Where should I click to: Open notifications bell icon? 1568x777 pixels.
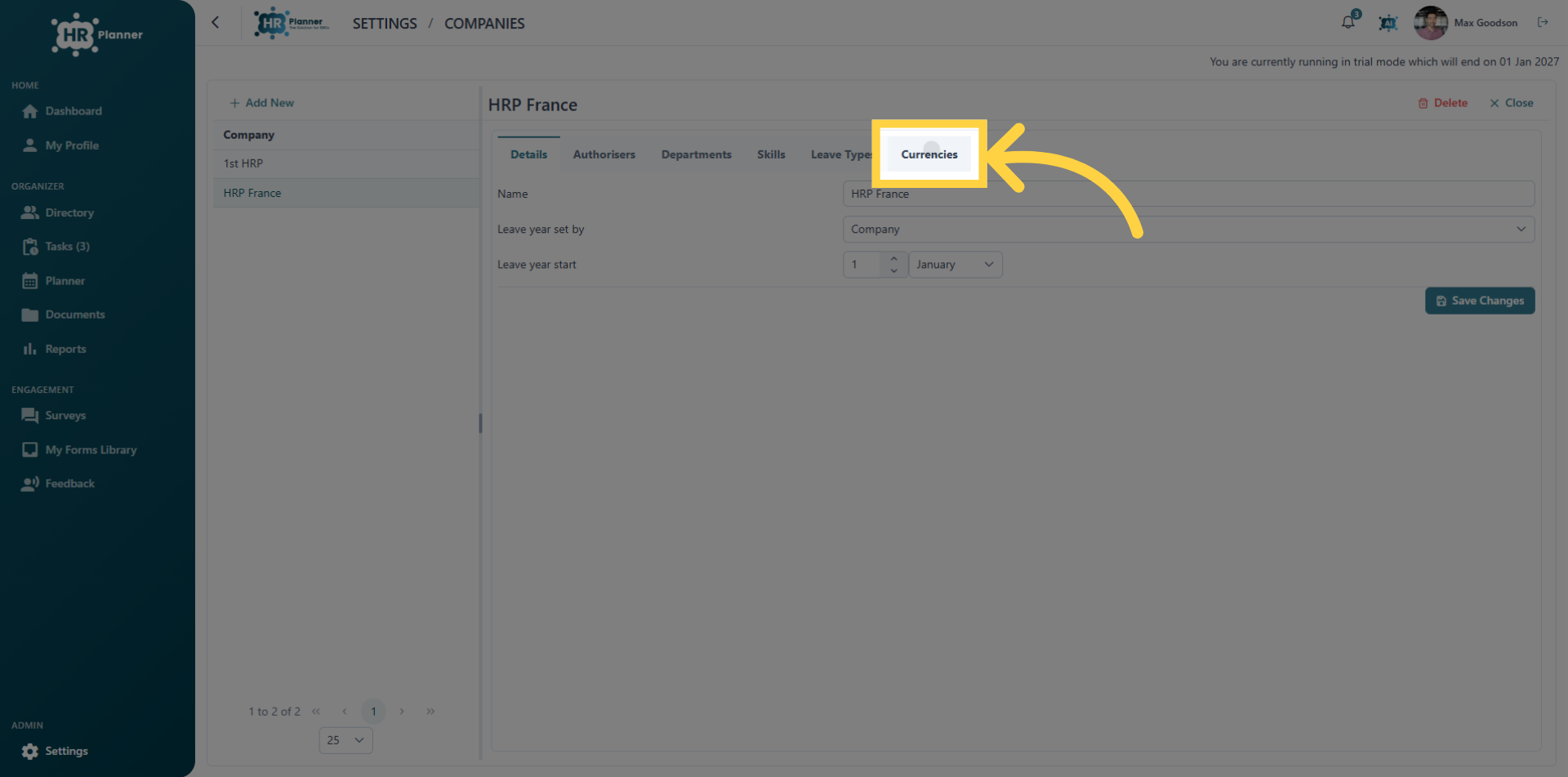click(1348, 22)
